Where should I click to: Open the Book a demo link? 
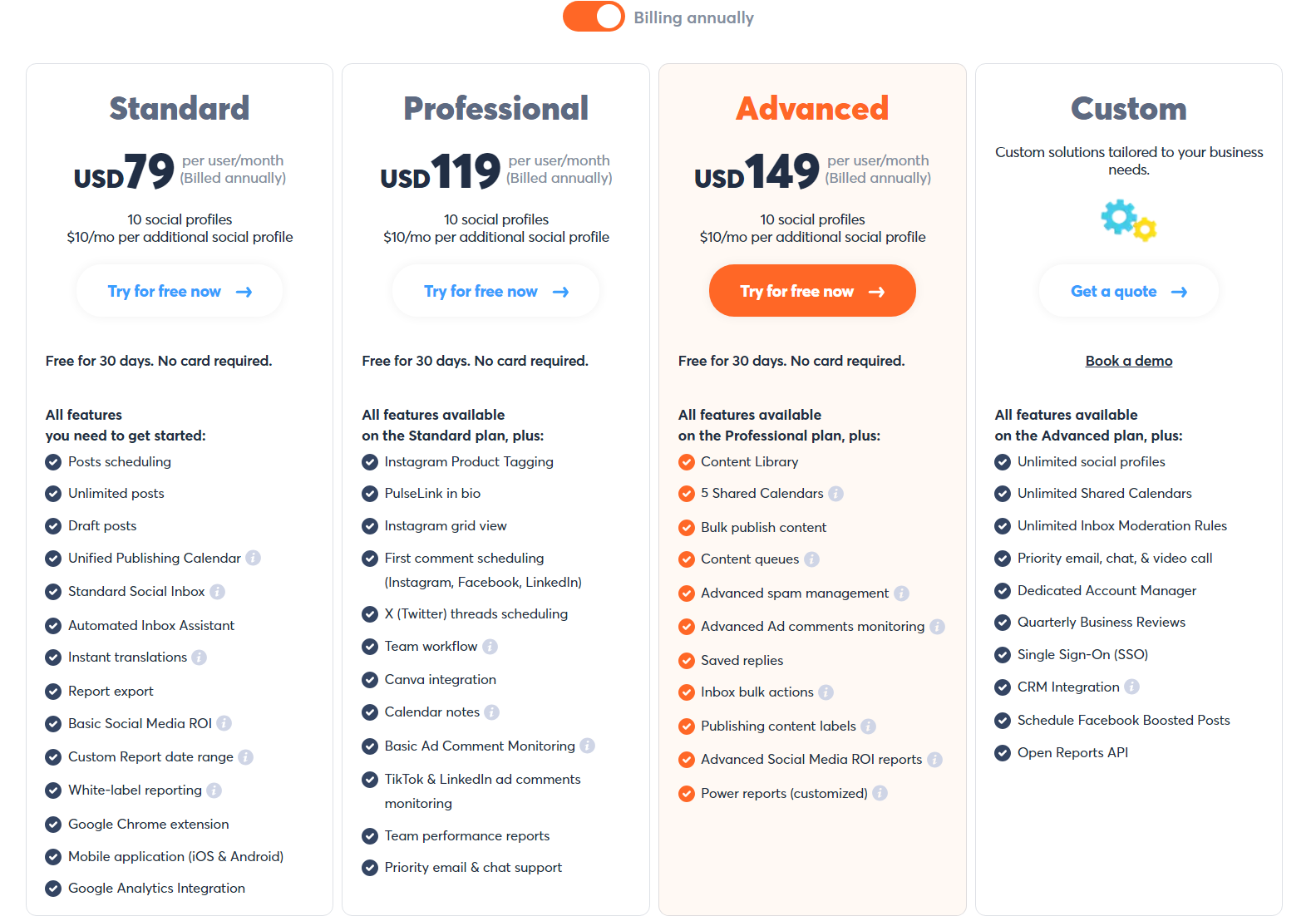1128,360
